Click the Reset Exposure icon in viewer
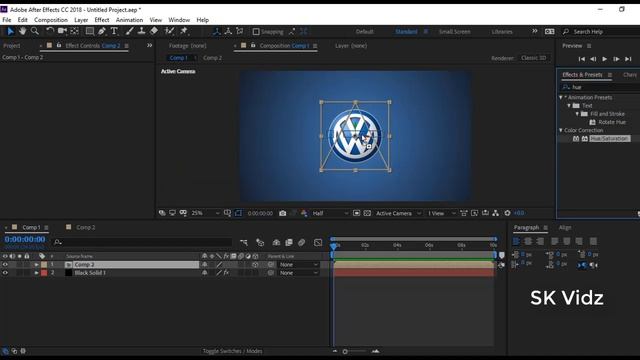 507,213
